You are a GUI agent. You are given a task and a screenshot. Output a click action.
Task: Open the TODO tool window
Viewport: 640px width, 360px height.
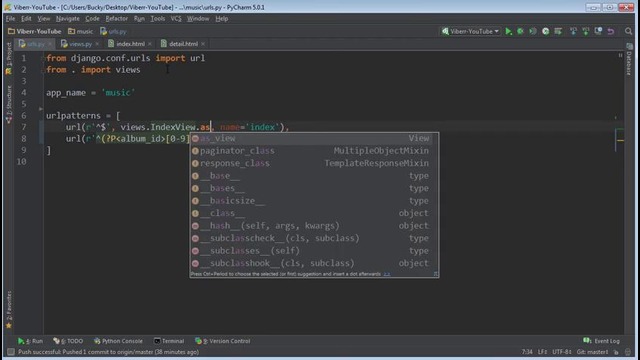click(68, 341)
